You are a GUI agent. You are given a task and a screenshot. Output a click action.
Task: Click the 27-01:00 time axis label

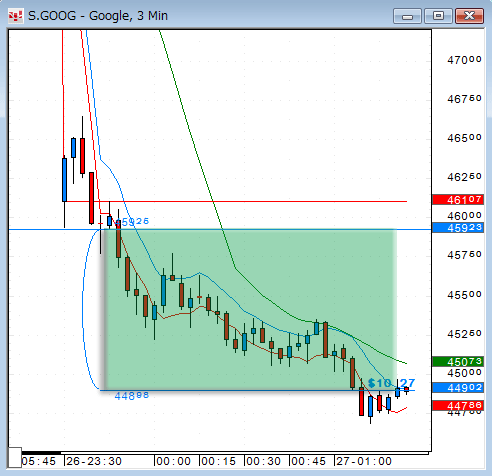[x=364, y=461]
